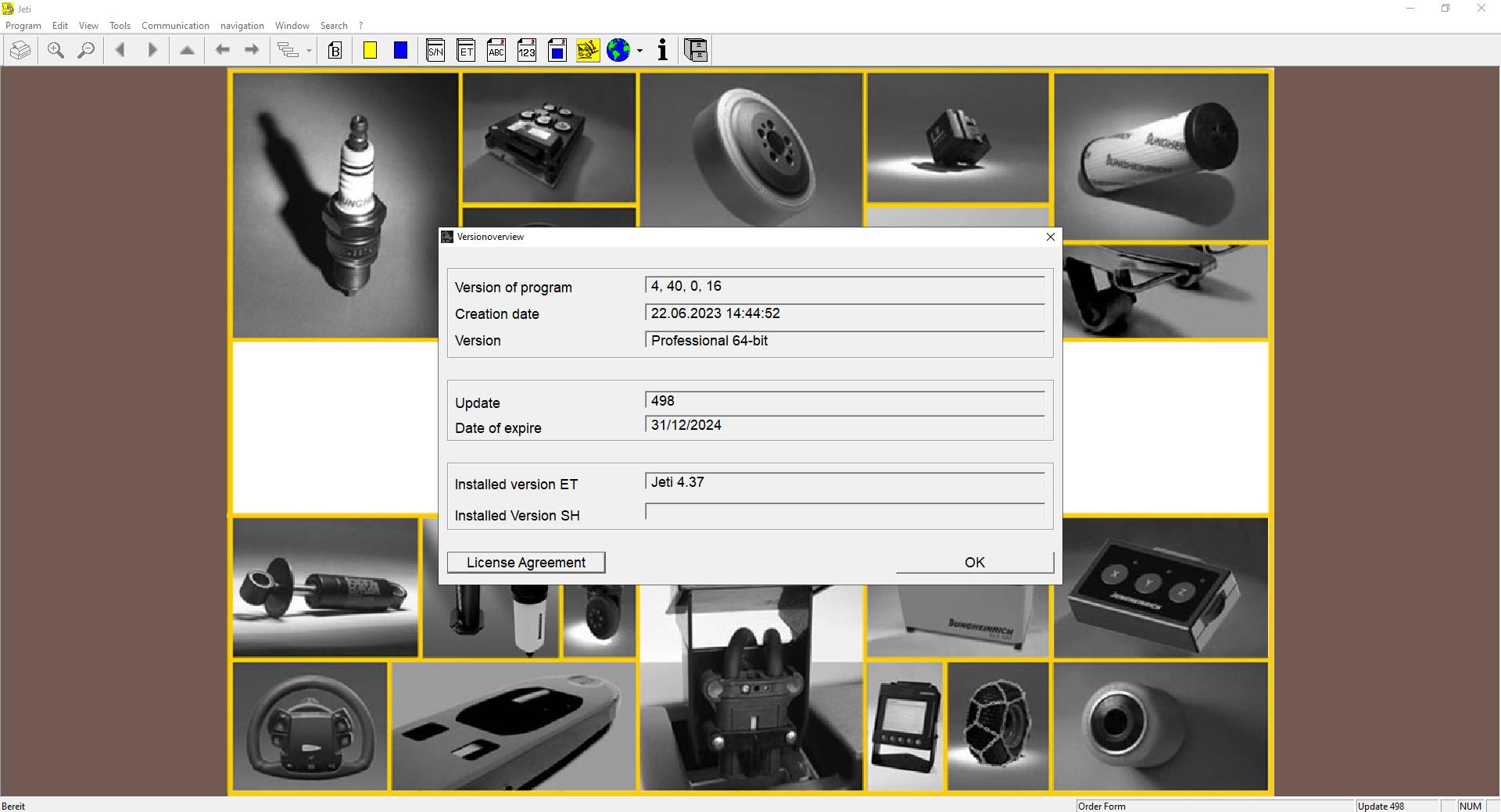Click the 'Professional 64-bit' version field
1501x812 pixels.
(845, 341)
